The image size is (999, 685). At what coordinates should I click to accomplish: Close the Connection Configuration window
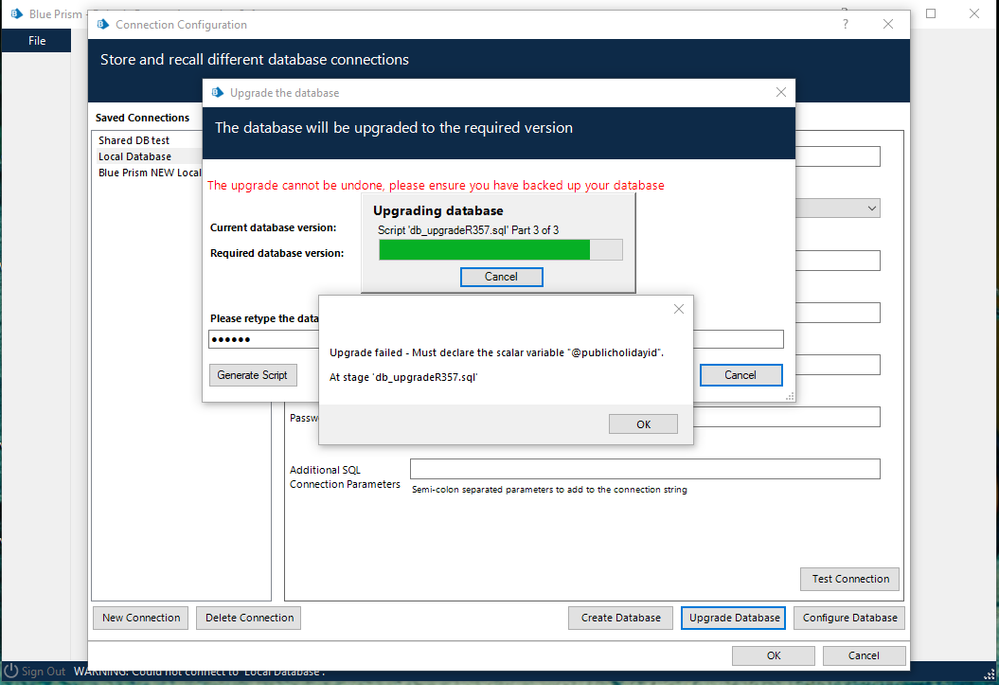coord(888,24)
